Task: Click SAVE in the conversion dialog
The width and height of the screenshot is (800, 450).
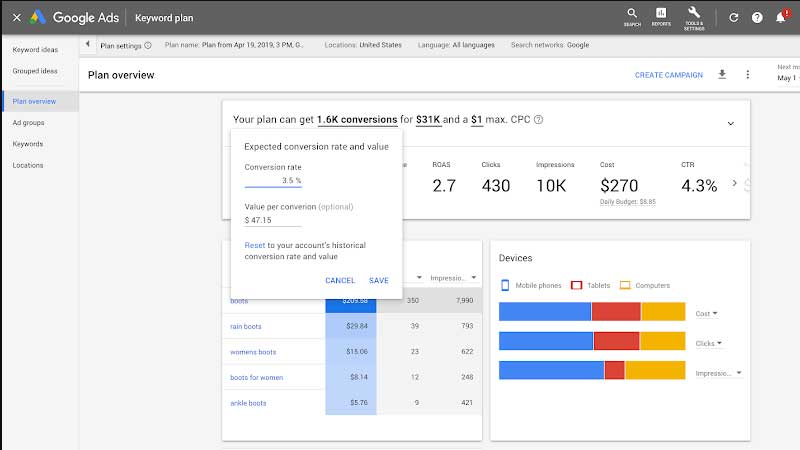Action: (x=379, y=281)
